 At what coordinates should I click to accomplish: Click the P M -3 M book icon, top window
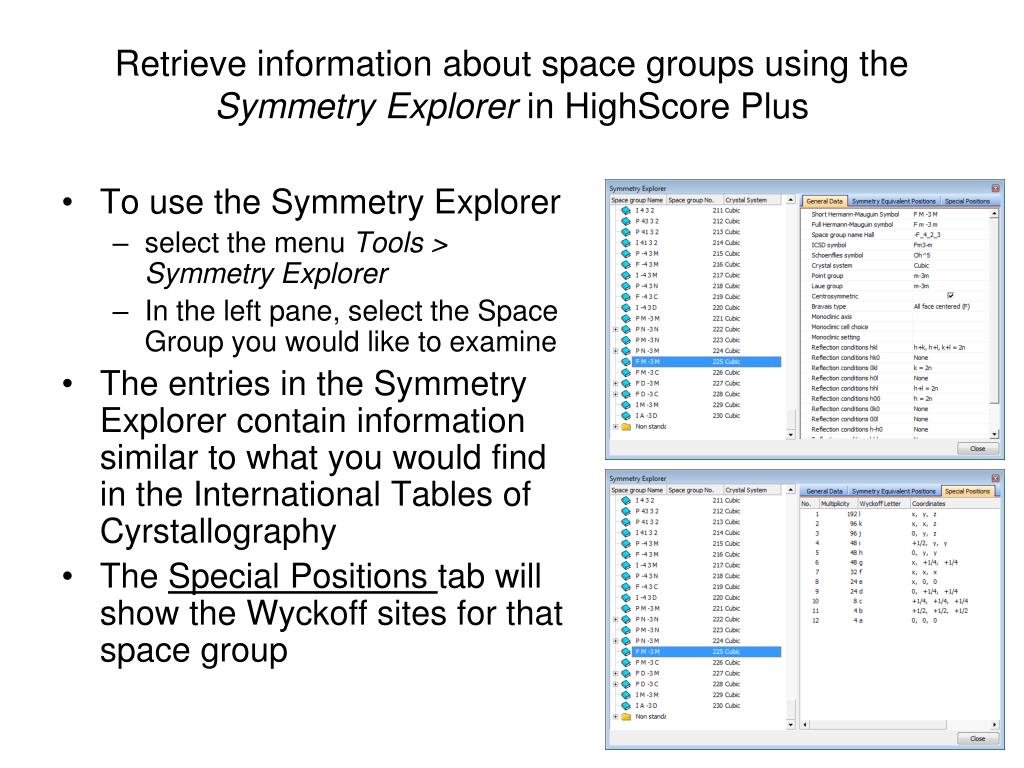click(x=626, y=318)
